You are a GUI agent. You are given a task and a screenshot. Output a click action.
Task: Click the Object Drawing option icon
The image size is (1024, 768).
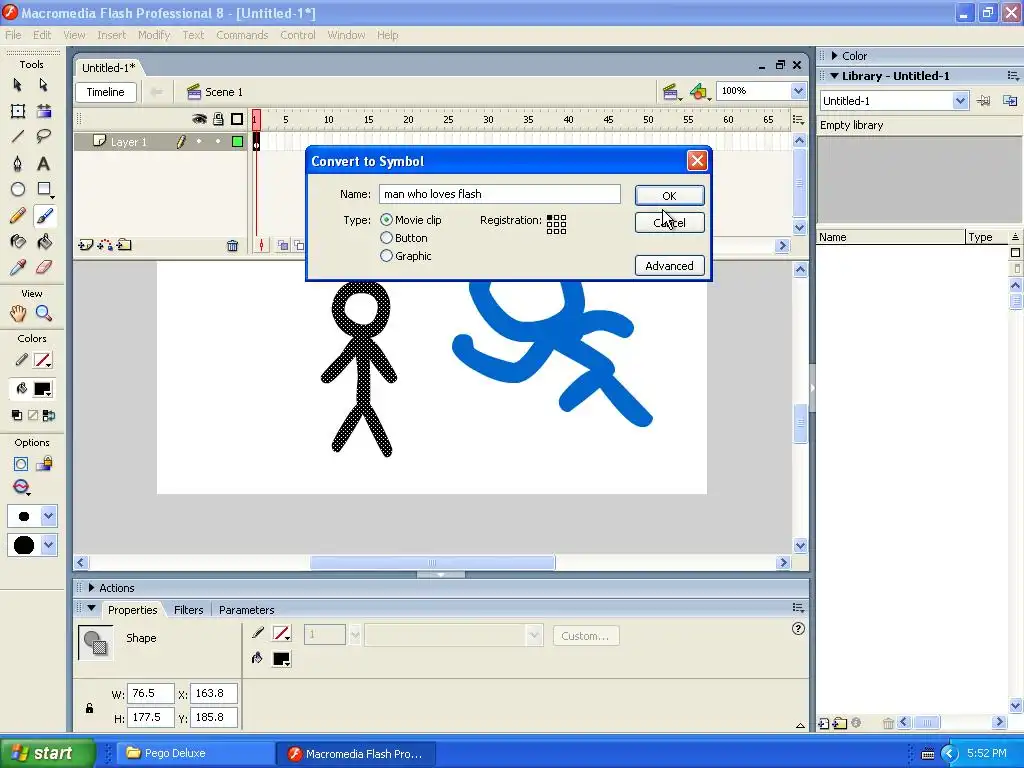pyautogui.click(x=20, y=464)
